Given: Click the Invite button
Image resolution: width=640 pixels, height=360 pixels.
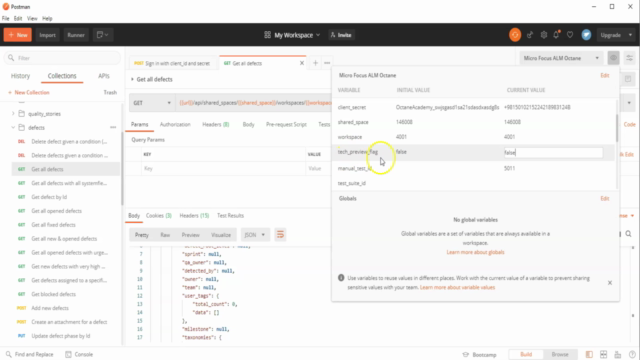Looking at the screenshot, I should [341, 35].
